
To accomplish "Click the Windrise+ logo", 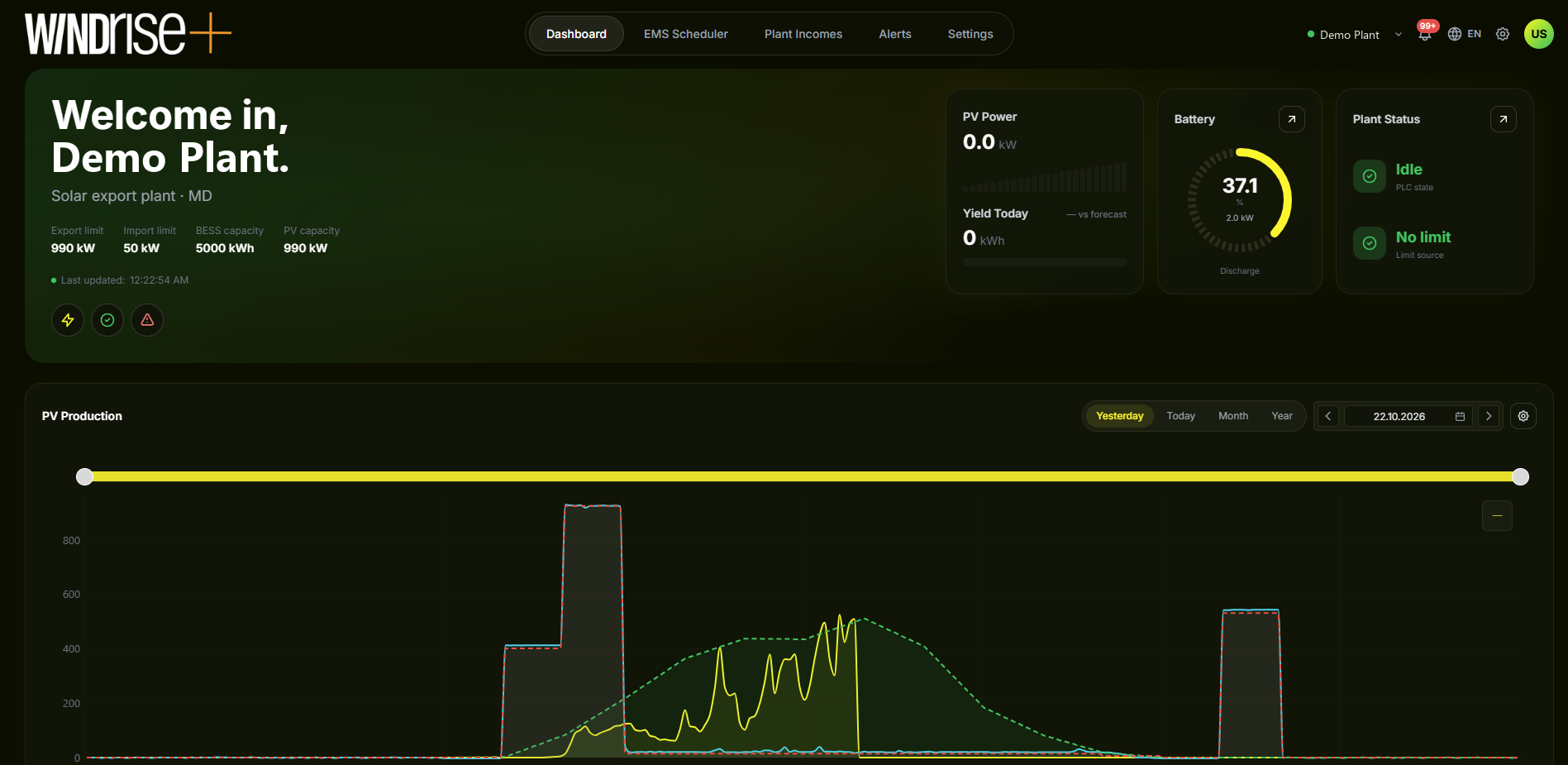I will coord(128,34).
